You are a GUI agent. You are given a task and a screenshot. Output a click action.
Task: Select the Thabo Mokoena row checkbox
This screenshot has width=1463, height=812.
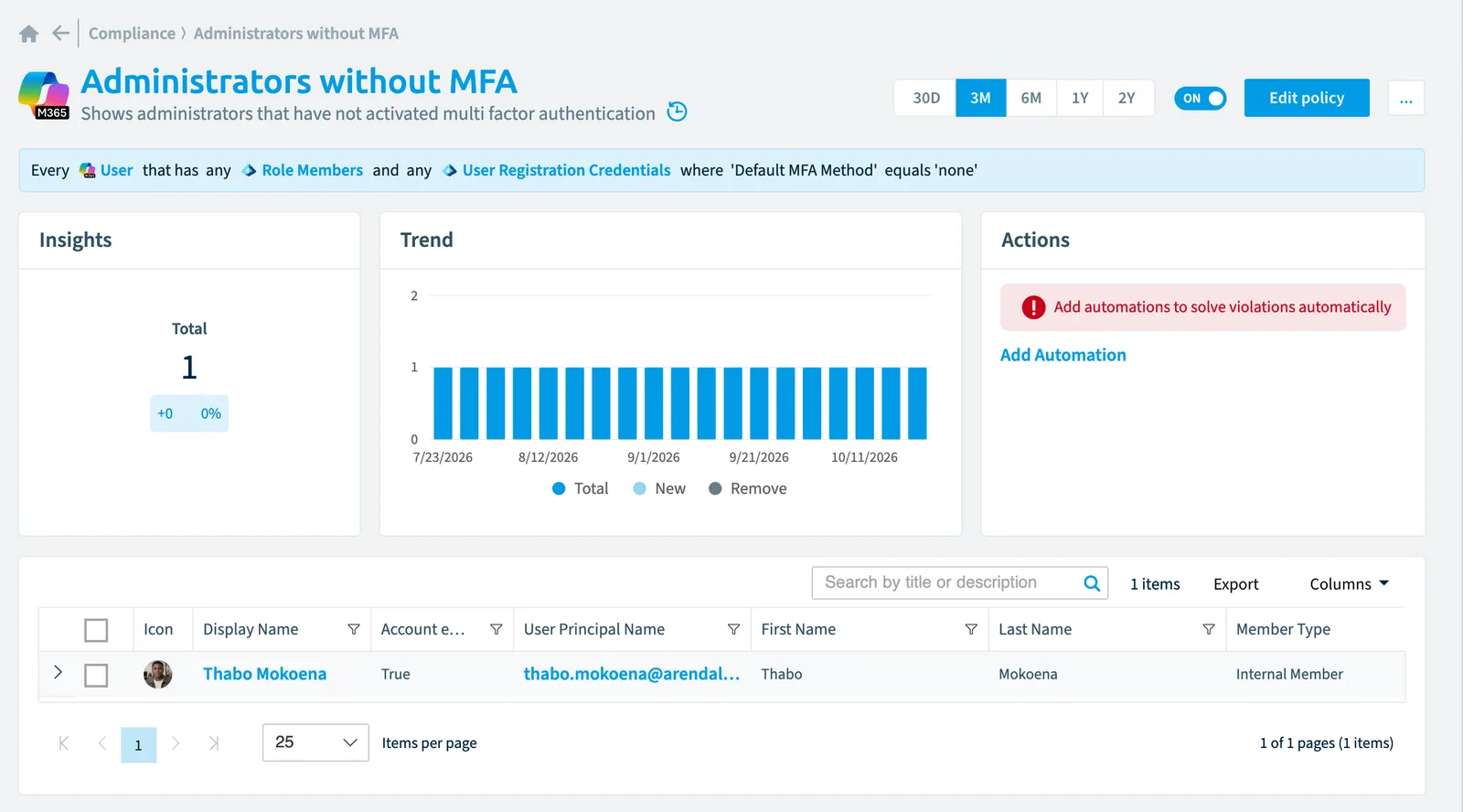pyautogui.click(x=96, y=675)
